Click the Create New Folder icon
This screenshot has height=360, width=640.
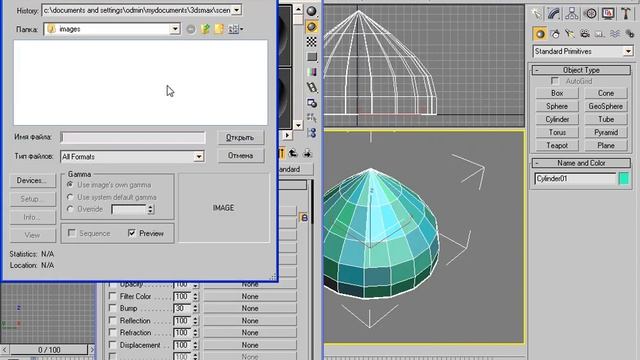[219, 29]
